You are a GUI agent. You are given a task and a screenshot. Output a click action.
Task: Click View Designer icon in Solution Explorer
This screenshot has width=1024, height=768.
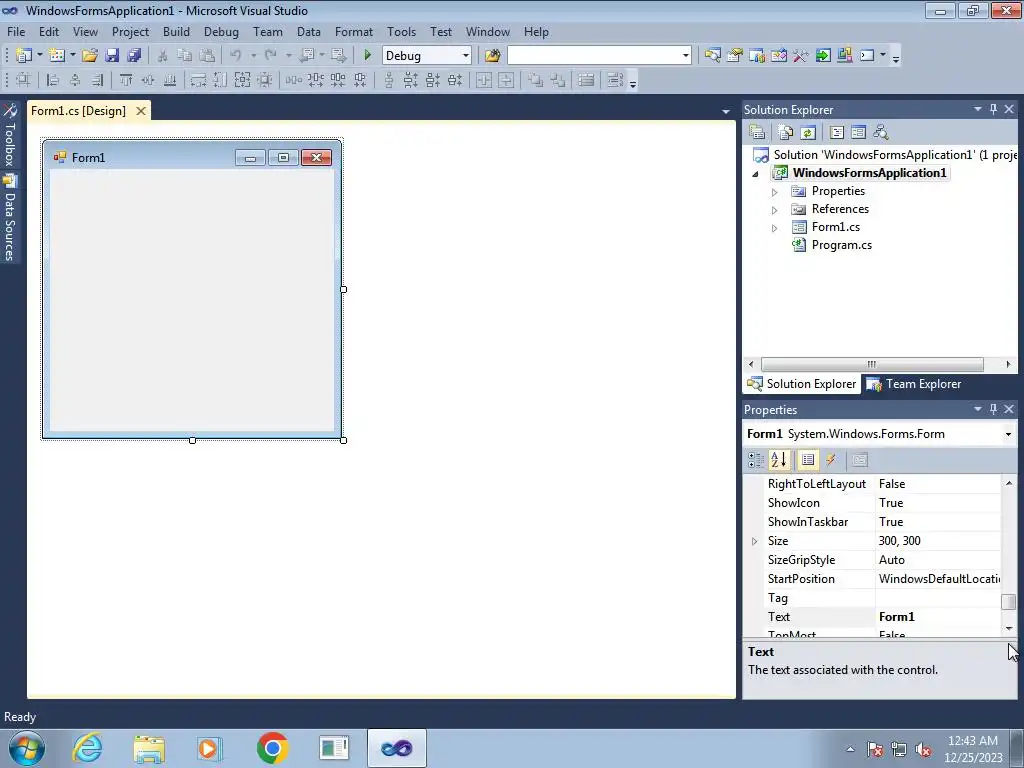859,133
